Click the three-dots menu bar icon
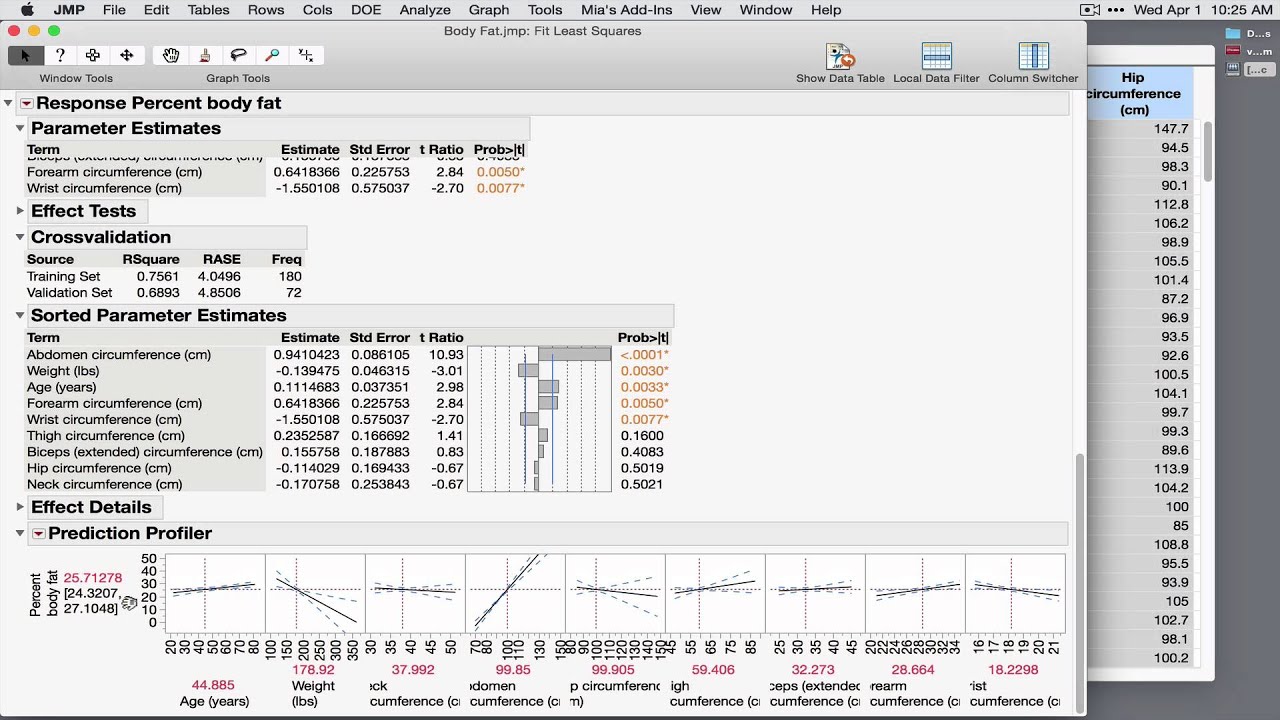The image size is (1280, 720). pos(1115,9)
